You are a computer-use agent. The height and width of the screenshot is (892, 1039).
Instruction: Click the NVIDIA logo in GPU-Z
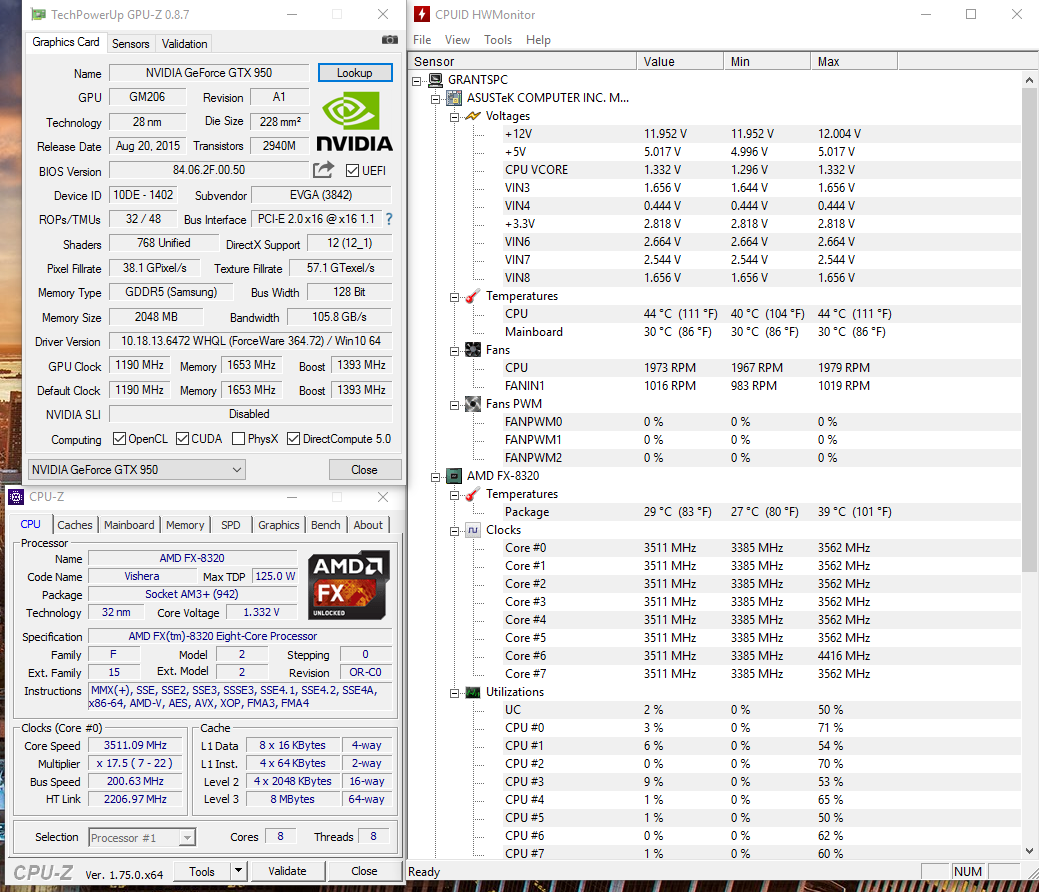pyautogui.click(x=355, y=121)
